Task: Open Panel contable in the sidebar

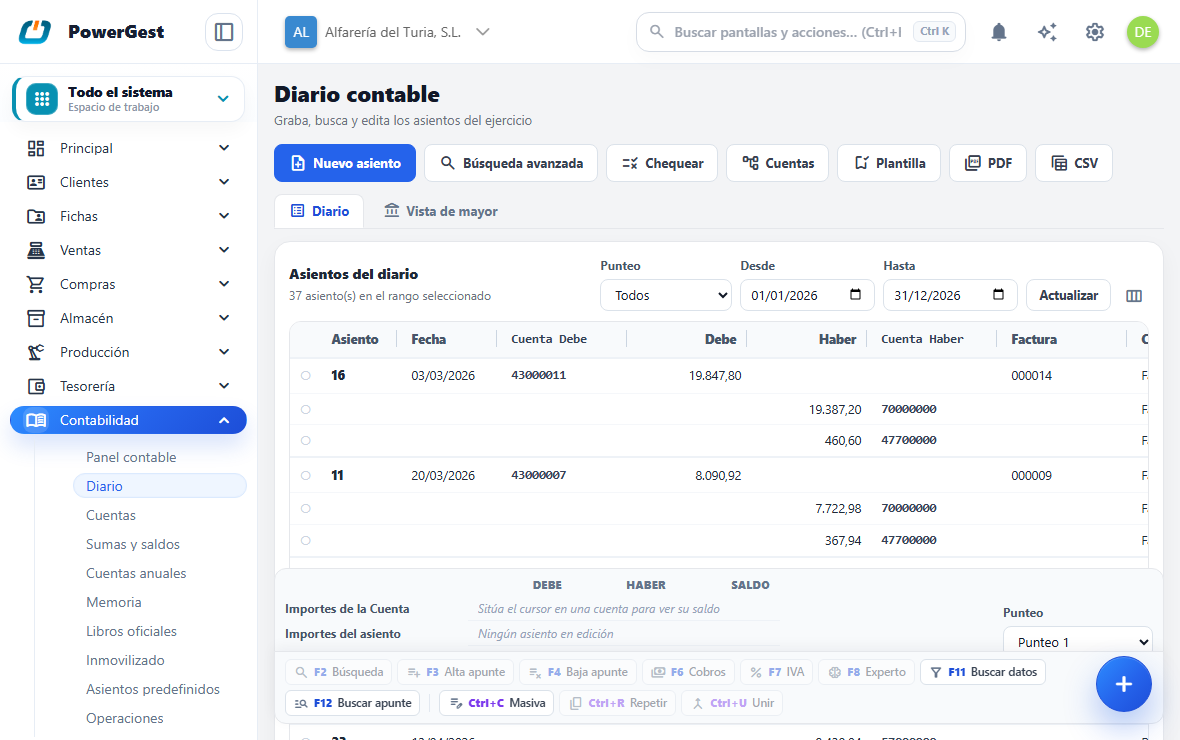Action: pos(131,457)
